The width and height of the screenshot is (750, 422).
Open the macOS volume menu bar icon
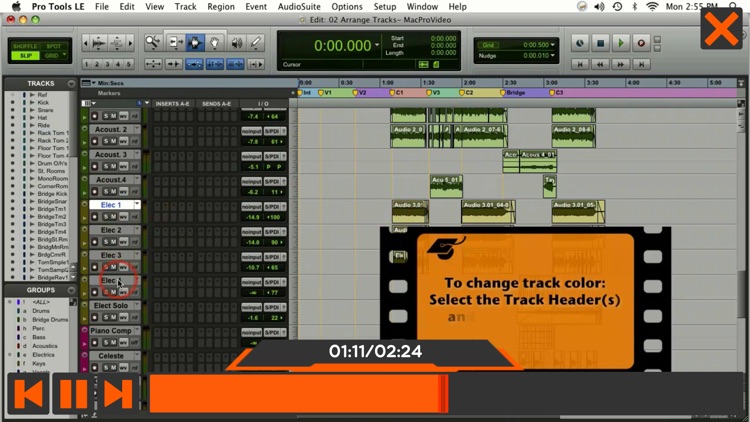(x=599, y=7)
